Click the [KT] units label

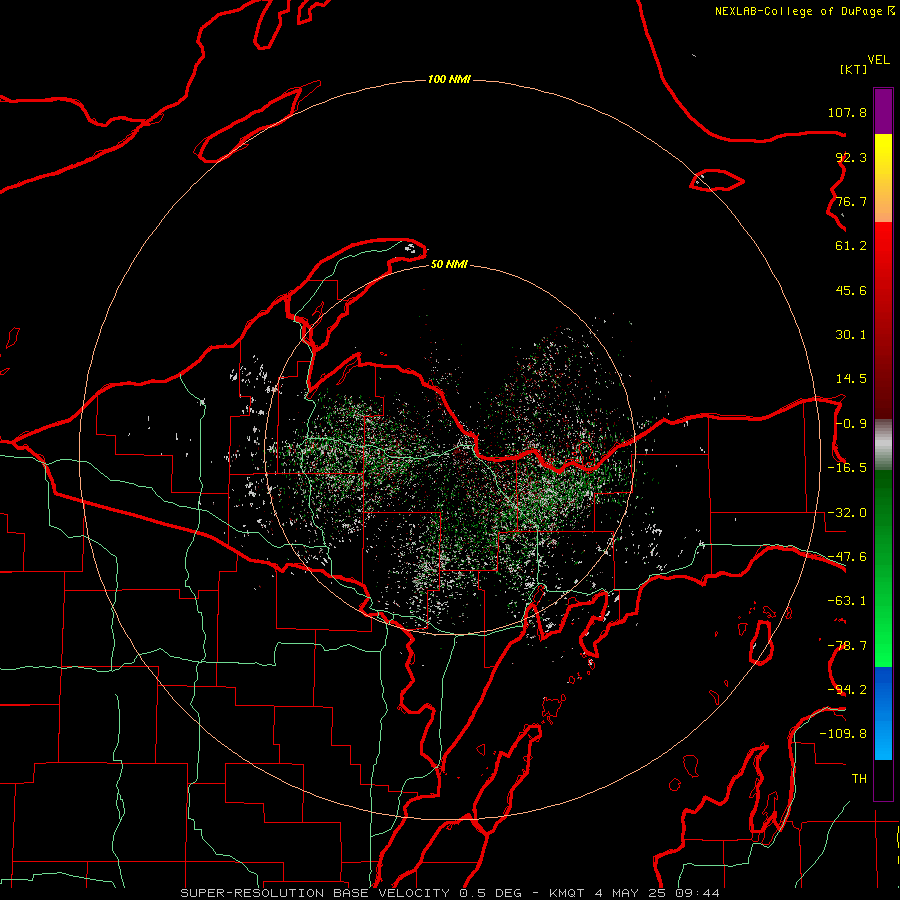coord(854,69)
